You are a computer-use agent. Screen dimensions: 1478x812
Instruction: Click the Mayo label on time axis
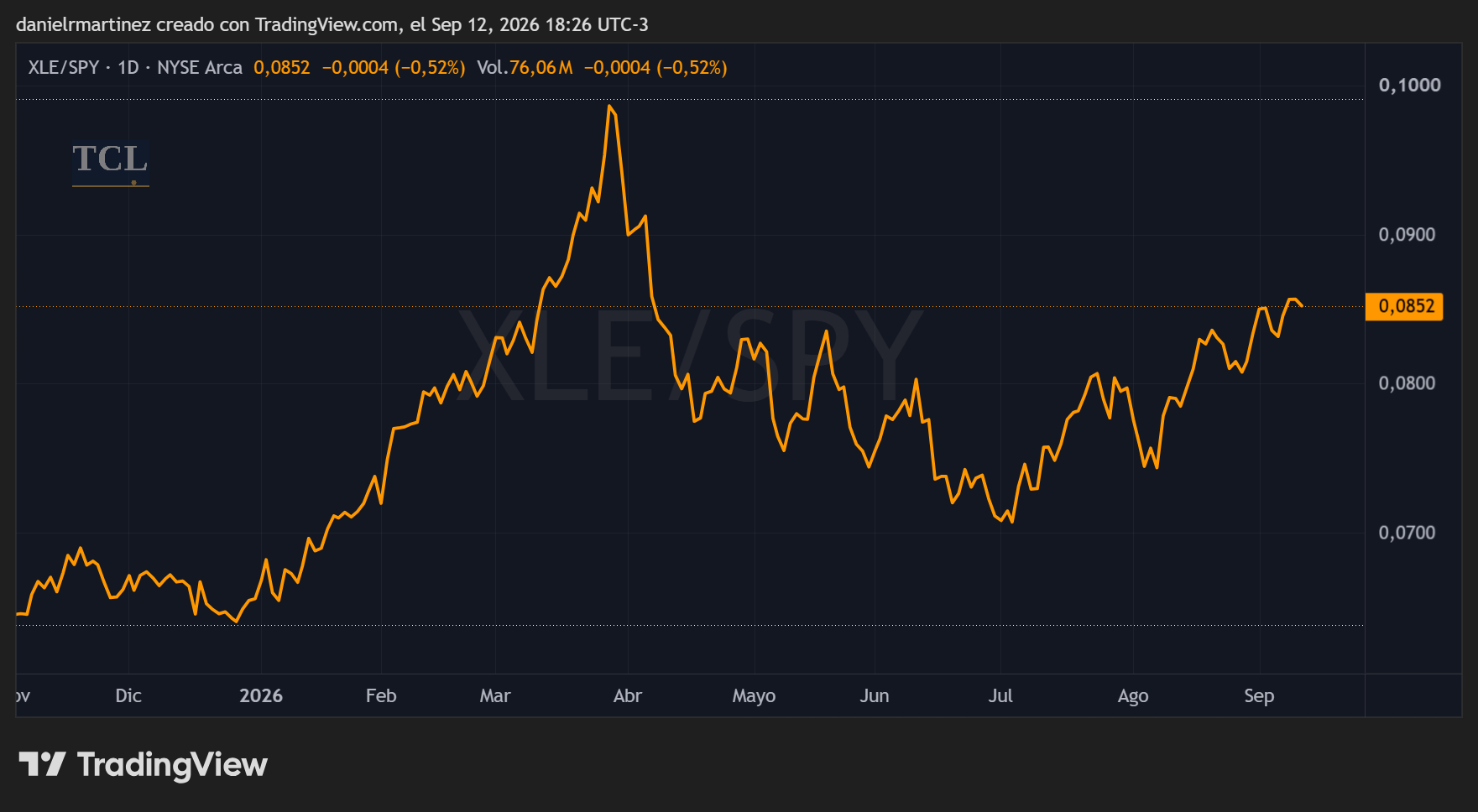pyautogui.click(x=754, y=695)
